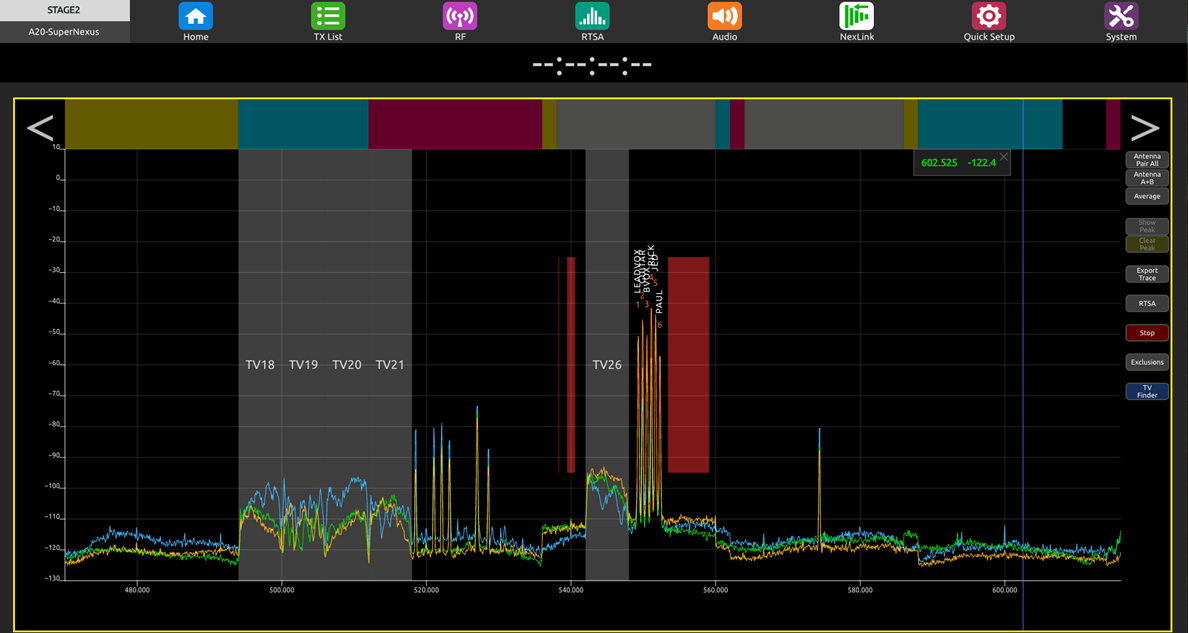The height and width of the screenshot is (633, 1188).
Task: Open the System tools icon
Action: (1121, 17)
